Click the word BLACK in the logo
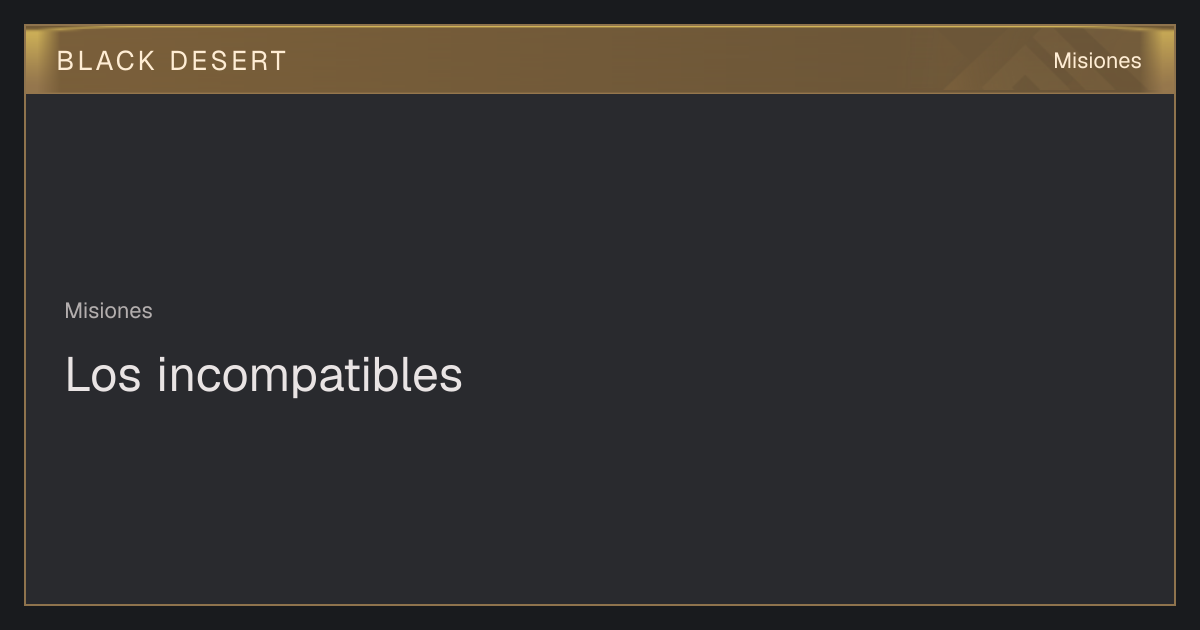 click(106, 61)
